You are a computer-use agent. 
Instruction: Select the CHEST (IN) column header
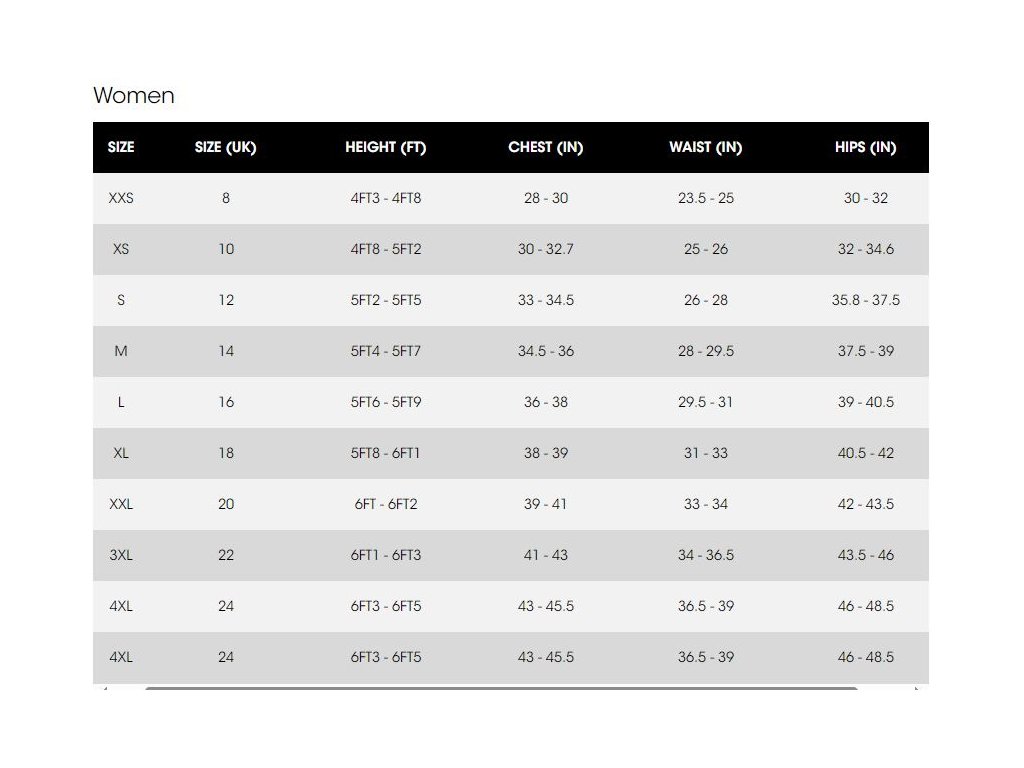click(x=546, y=147)
